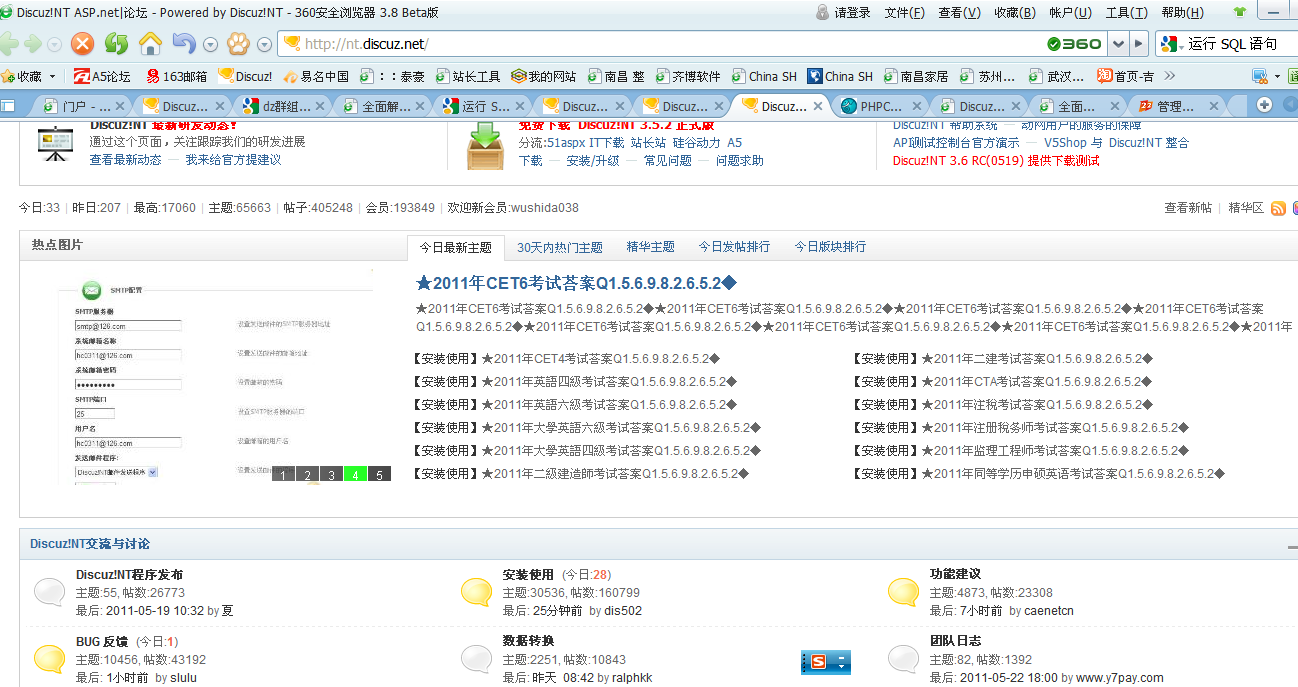Open the ★2011年CET6考试荅案 headline link
Screen dimensions: 1298x687
click(x=576, y=284)
